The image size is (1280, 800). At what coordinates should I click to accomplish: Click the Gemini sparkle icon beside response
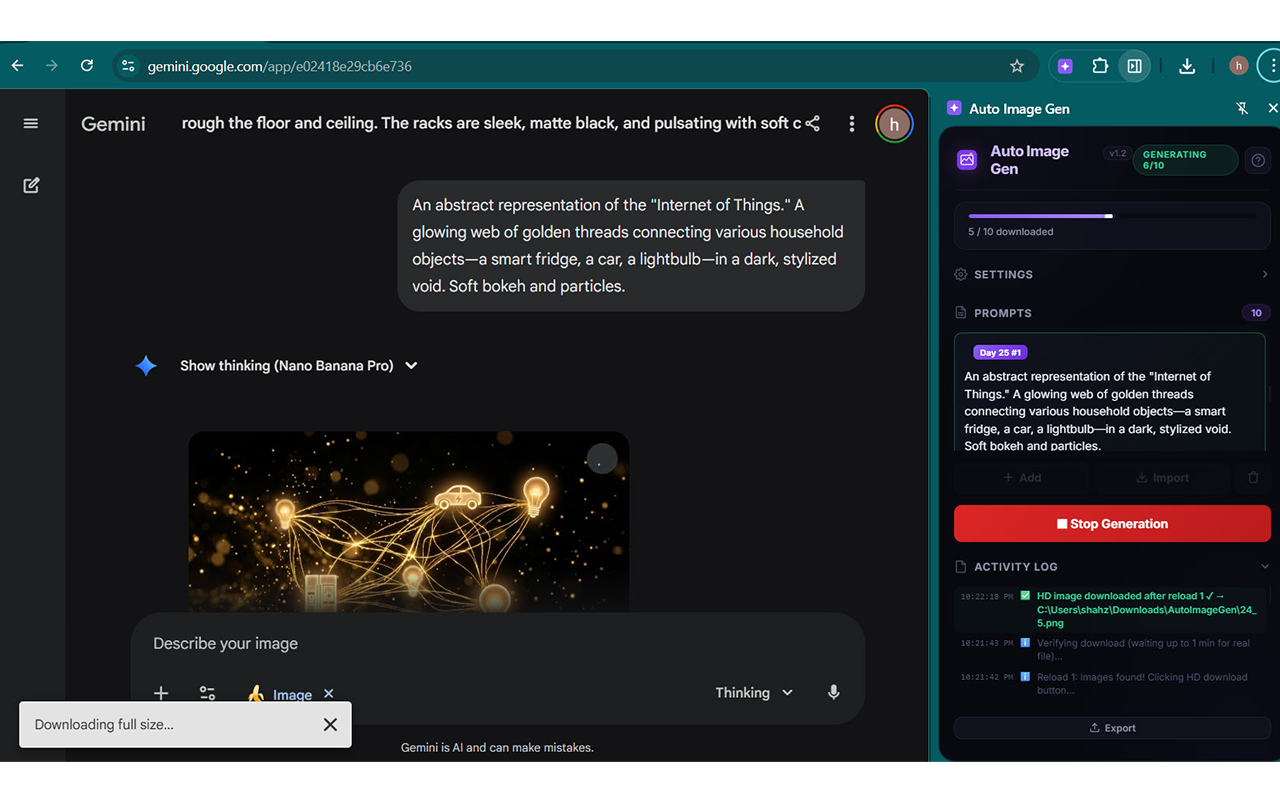click(x=146, y=366)
